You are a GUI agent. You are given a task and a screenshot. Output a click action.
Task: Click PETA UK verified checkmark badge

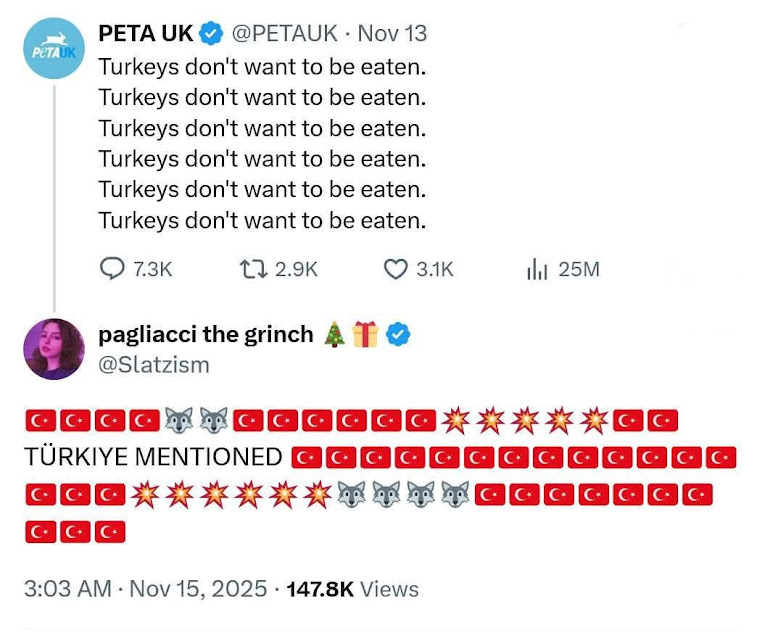tap(211, 34)
